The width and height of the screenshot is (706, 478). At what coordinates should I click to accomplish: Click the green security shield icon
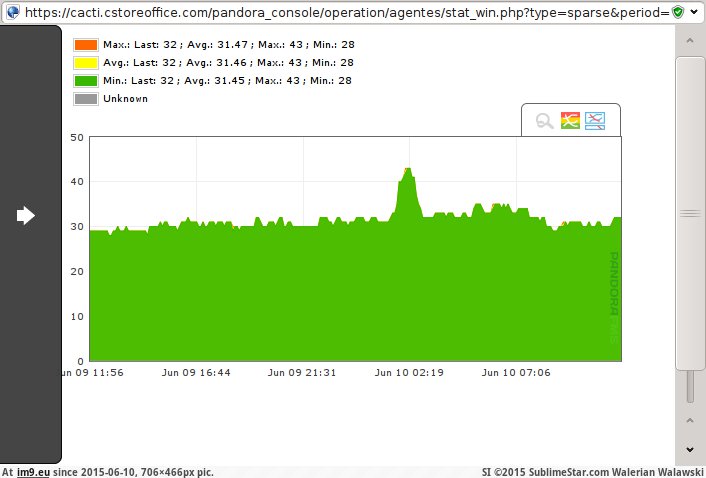678,12
